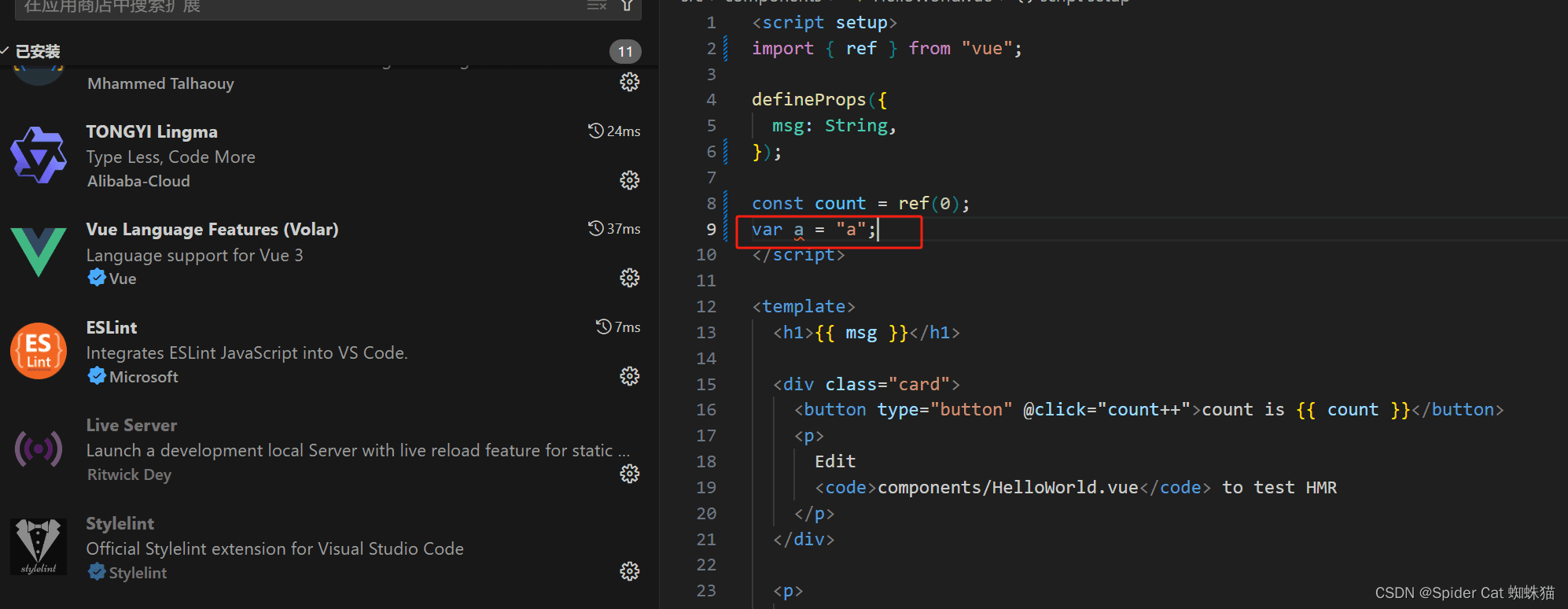1568x609 pixels.
Task: Click the TONGYI Lingma extension logo
Action: (x=39, y=155)
